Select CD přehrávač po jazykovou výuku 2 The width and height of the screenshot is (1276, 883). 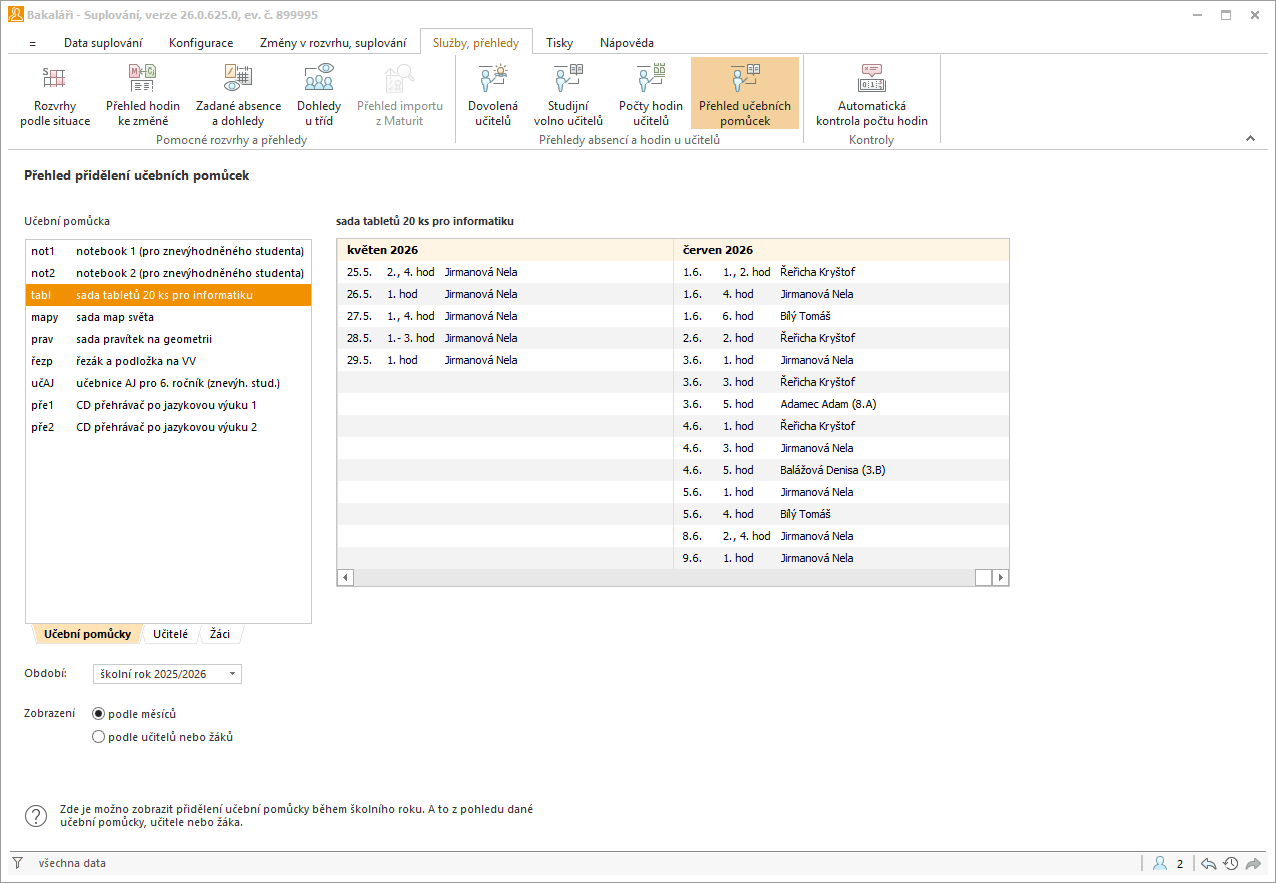168,427
